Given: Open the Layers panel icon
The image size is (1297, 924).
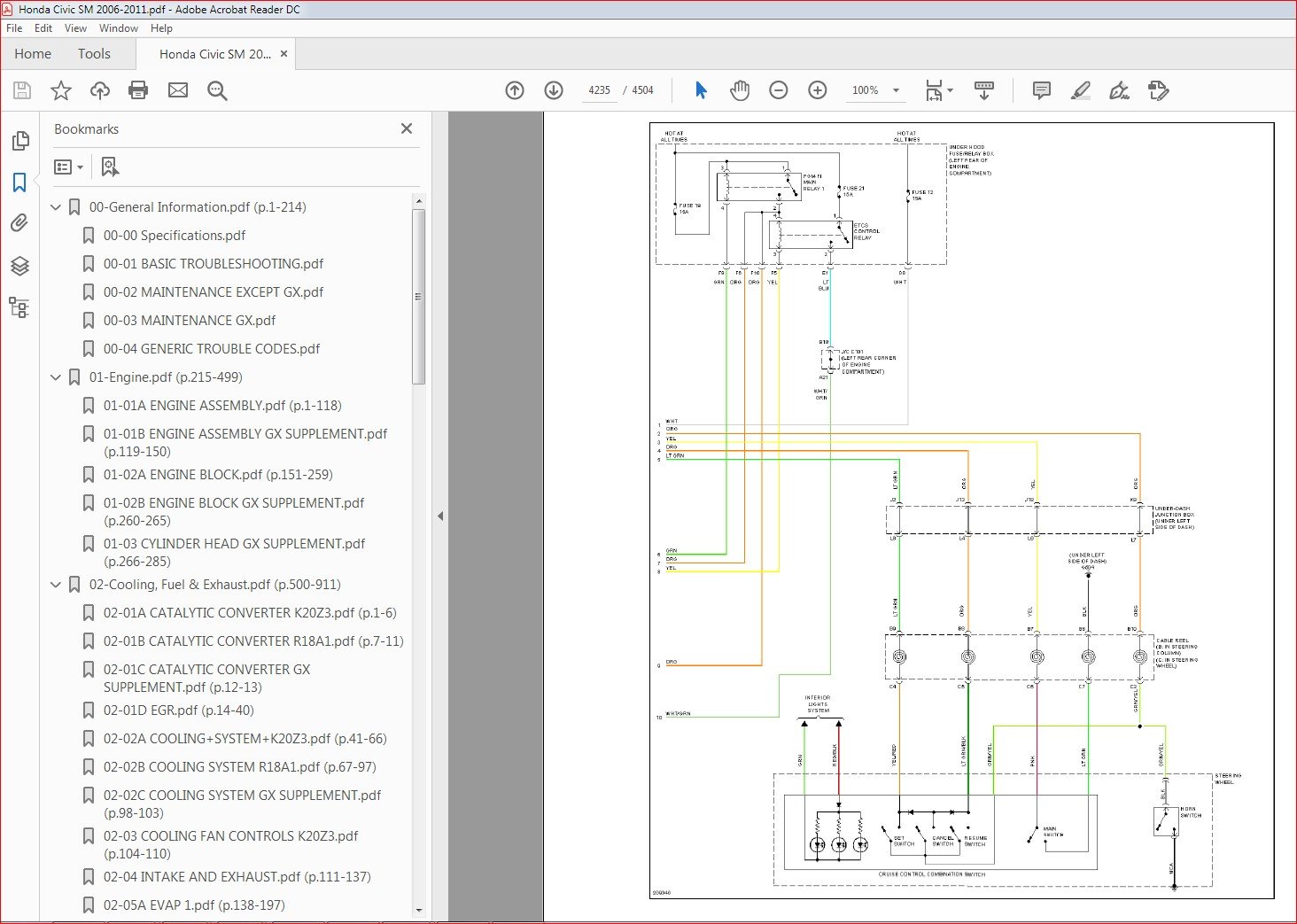Looking at the screenshot, I should (19, 266).
